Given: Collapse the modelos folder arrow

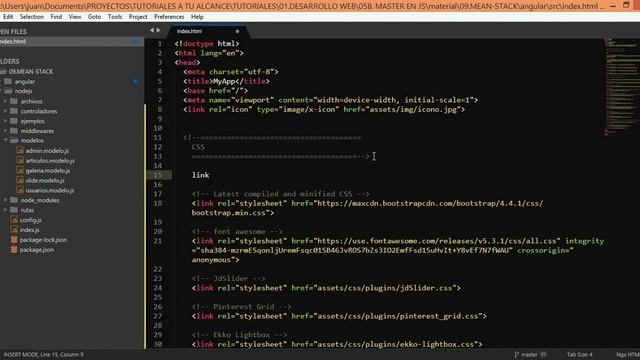Looking at the screenshot, I should point(5,140).
